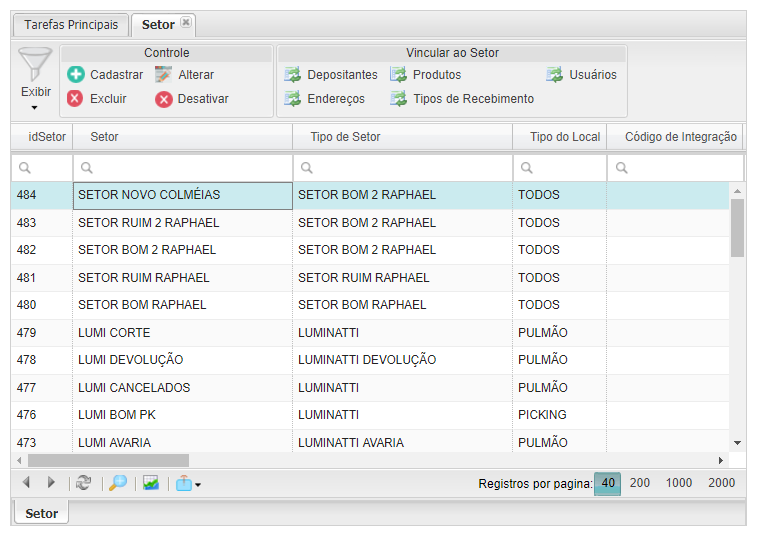This screenshot has height=536, width=757.
Task: Select the SETOR RUIM 2 RAPHAEL cell
Action: click(182, 223)
